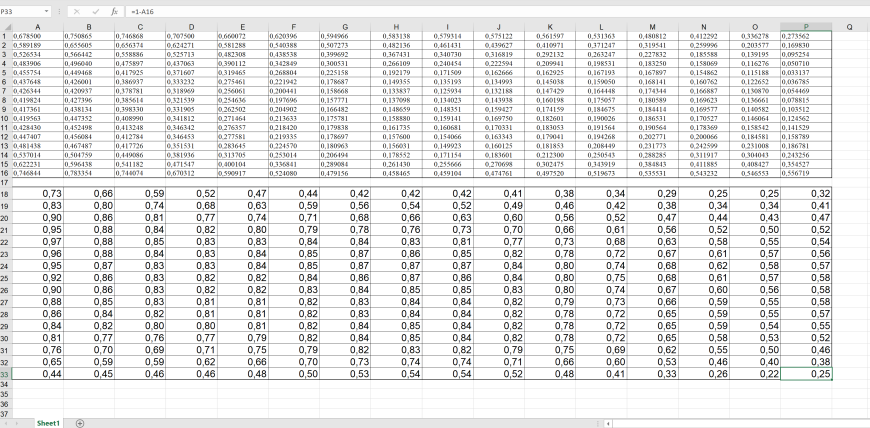Select column Q header
The height and width of the screenshot is (428, 870).
(849, 27)
